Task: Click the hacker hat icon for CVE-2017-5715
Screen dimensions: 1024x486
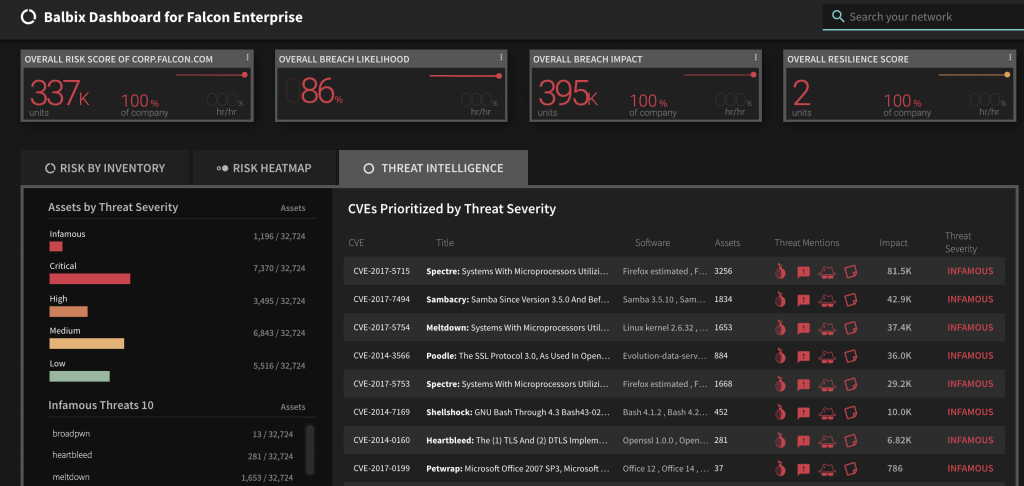Action: coord(827,271)
